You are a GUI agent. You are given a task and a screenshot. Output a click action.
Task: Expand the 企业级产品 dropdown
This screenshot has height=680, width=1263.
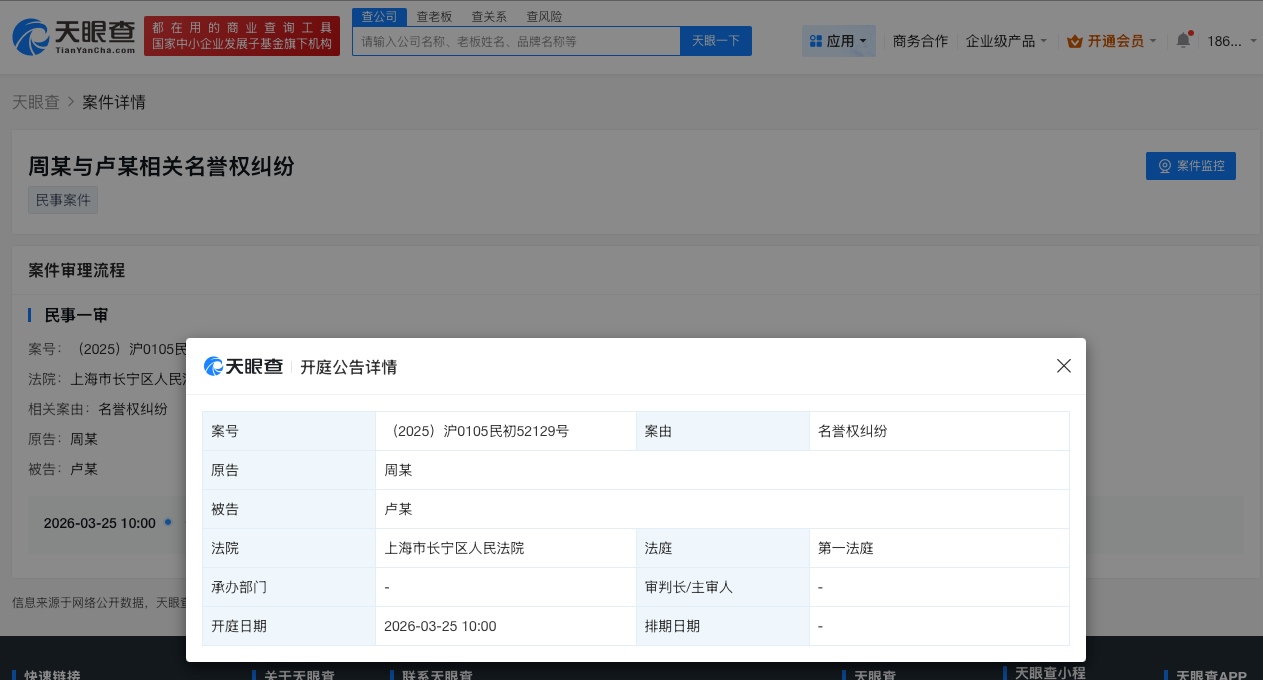coord(1005,41)
